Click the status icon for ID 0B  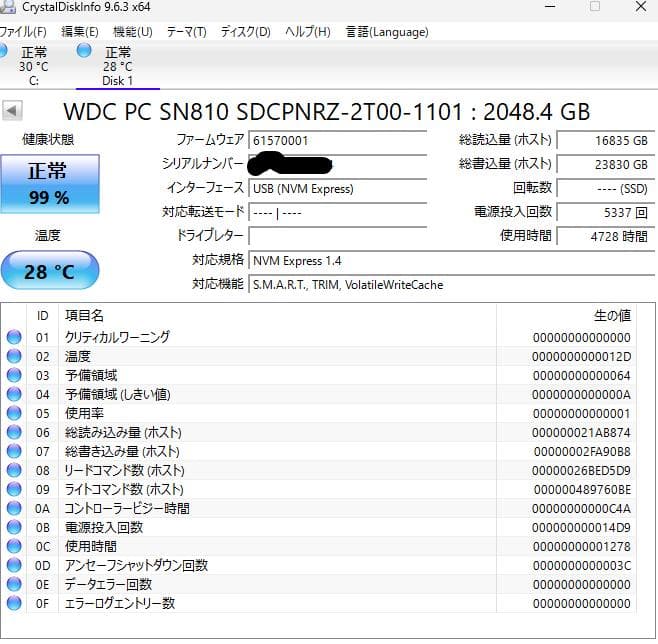click(14, 527)
